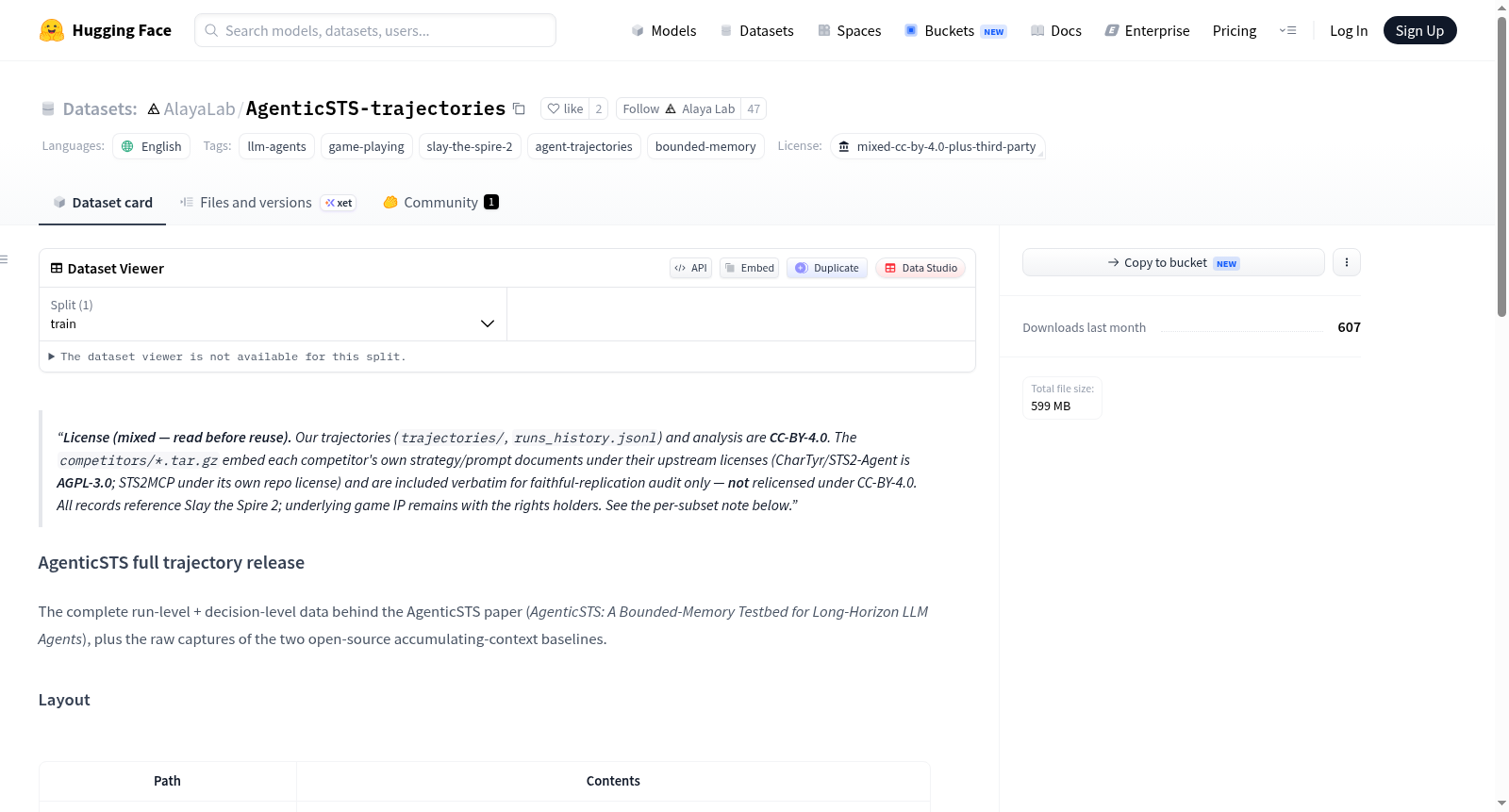Click the license bank icon
Screen dimensions: 1509x812
(844, 146)
